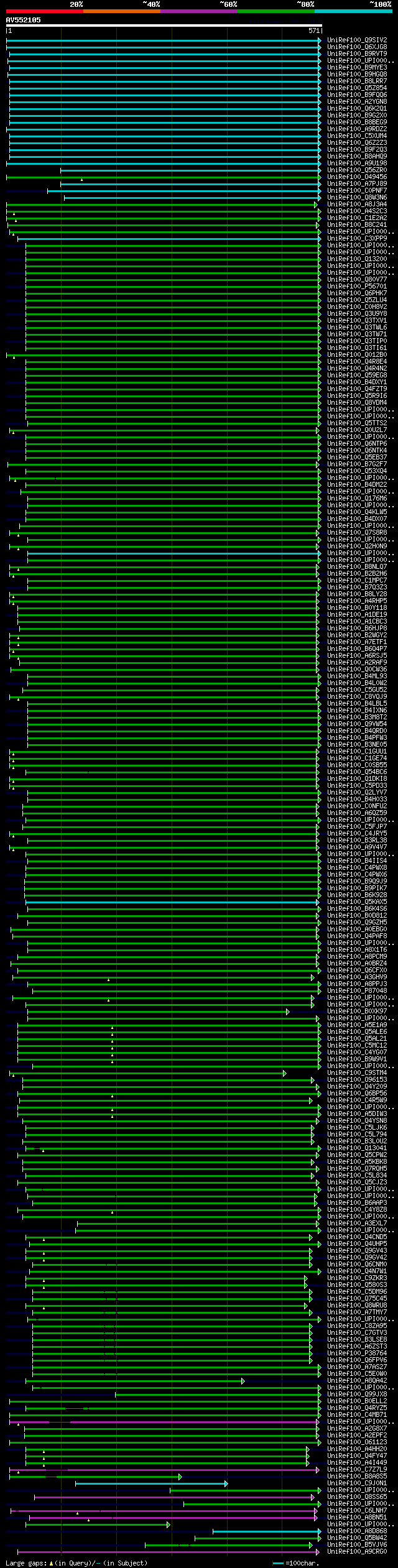Select hit UniRef100_Q6XJG8
Screen dimensions: 398x1568
pos(357,47)
